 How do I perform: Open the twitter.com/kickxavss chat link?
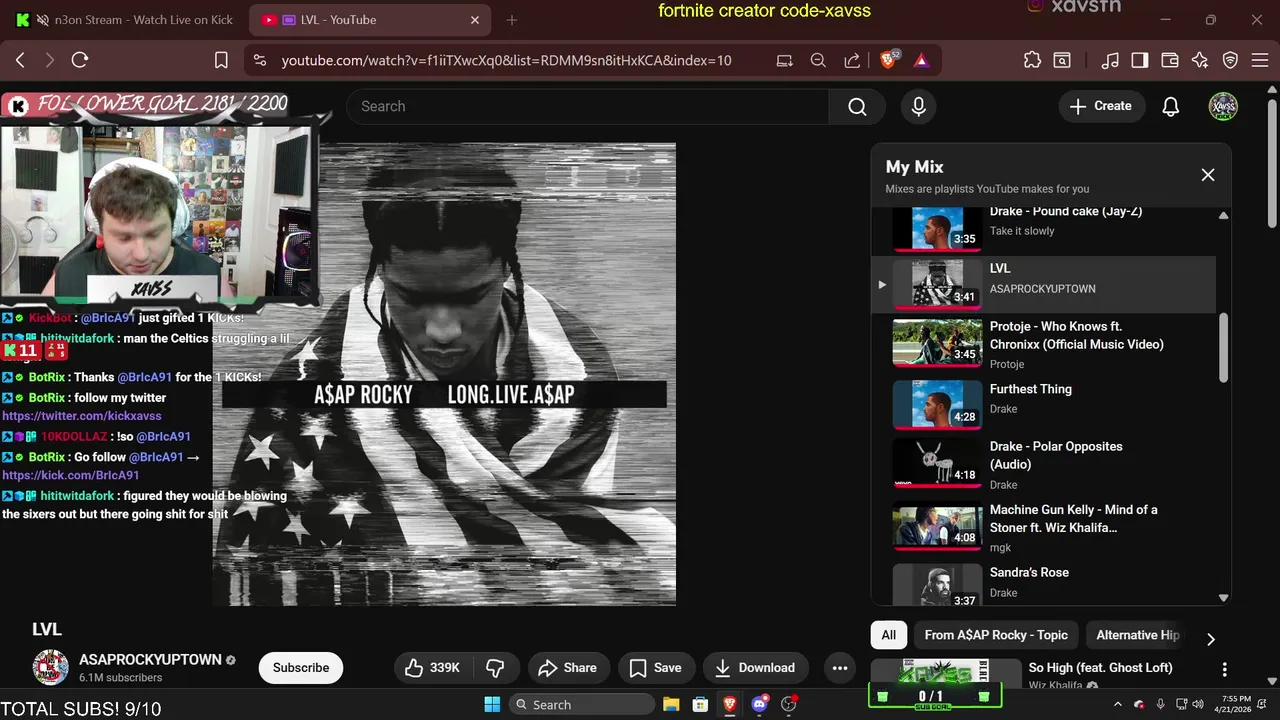(x=82, y=415)
